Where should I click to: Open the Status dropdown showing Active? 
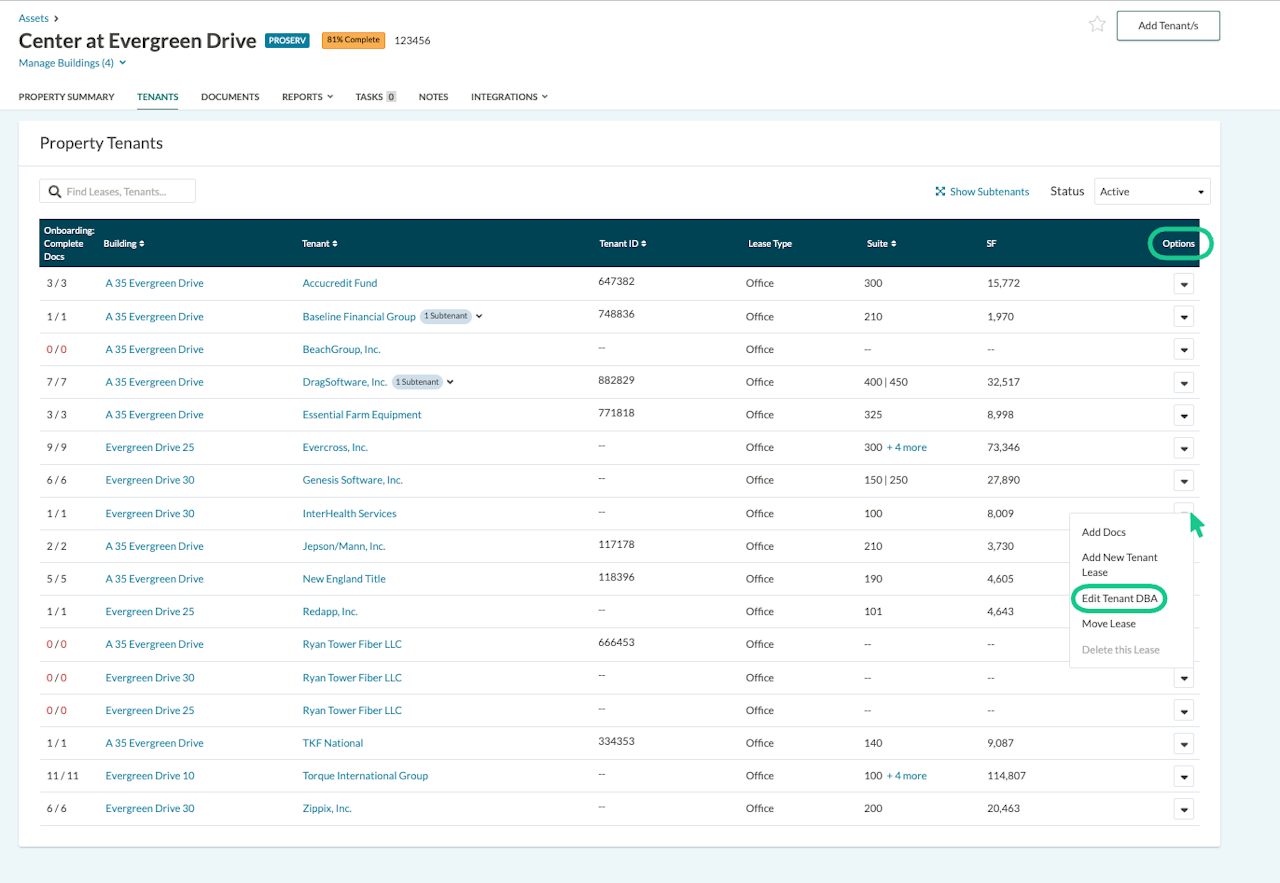[x=1152, y=192]
